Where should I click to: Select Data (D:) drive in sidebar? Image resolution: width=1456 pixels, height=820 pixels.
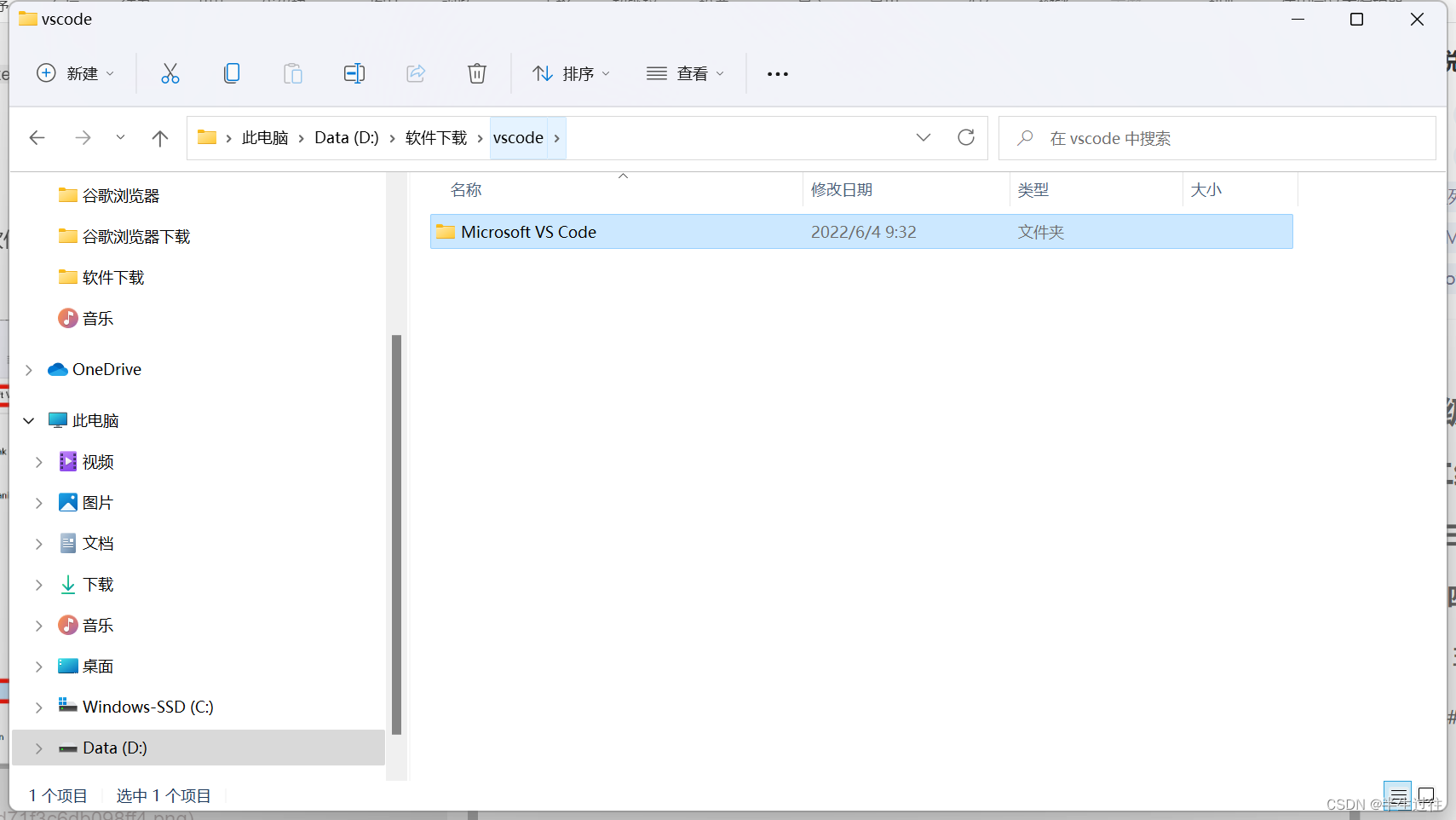(x=199, y=748)
